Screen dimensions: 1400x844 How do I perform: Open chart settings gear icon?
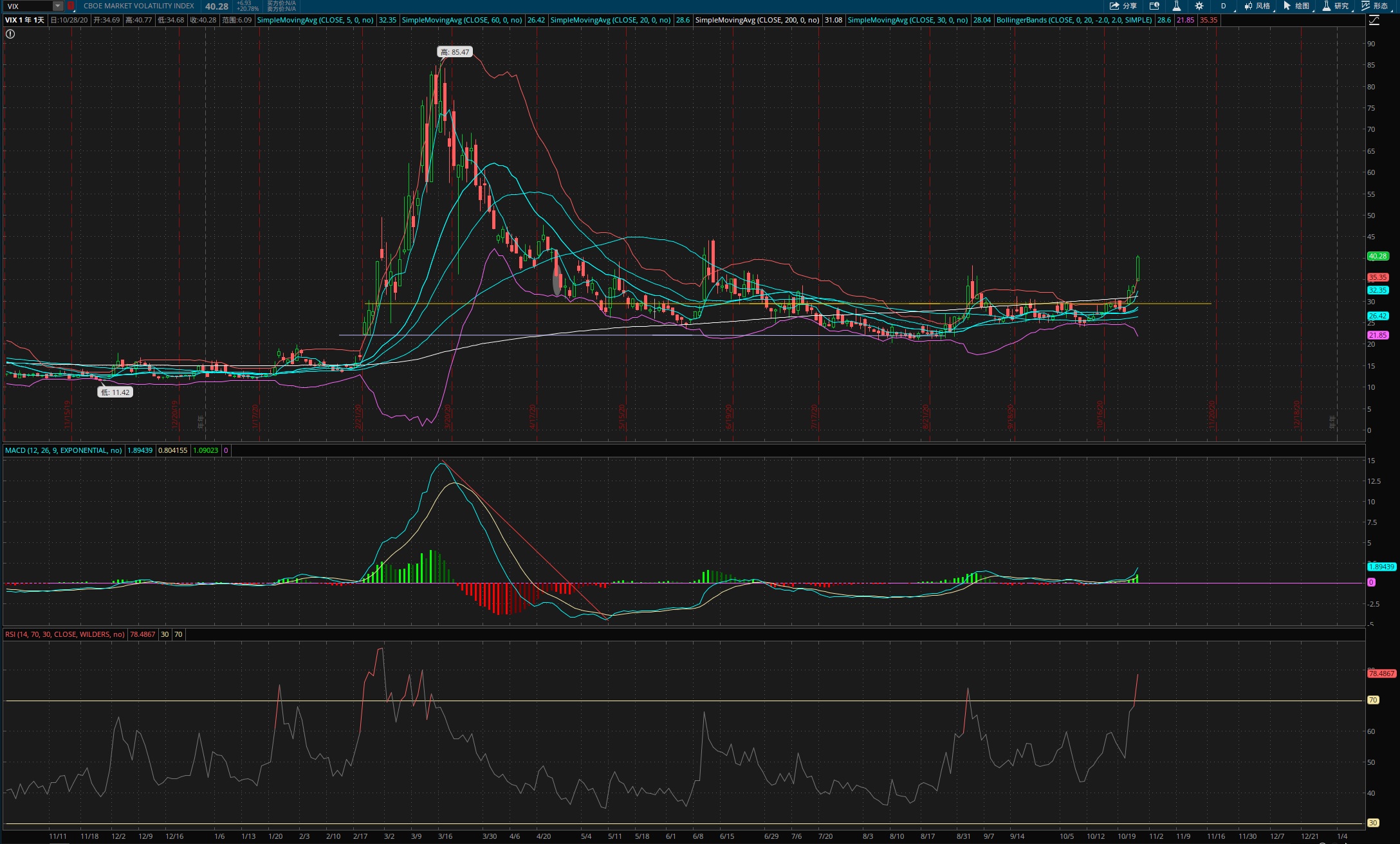(1199, 6)
